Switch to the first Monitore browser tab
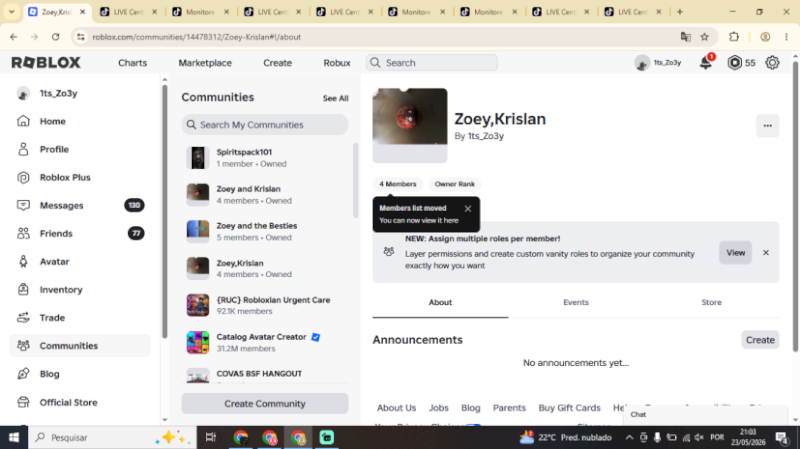Viewport: 800px width, 449px height. coord(200,12)
